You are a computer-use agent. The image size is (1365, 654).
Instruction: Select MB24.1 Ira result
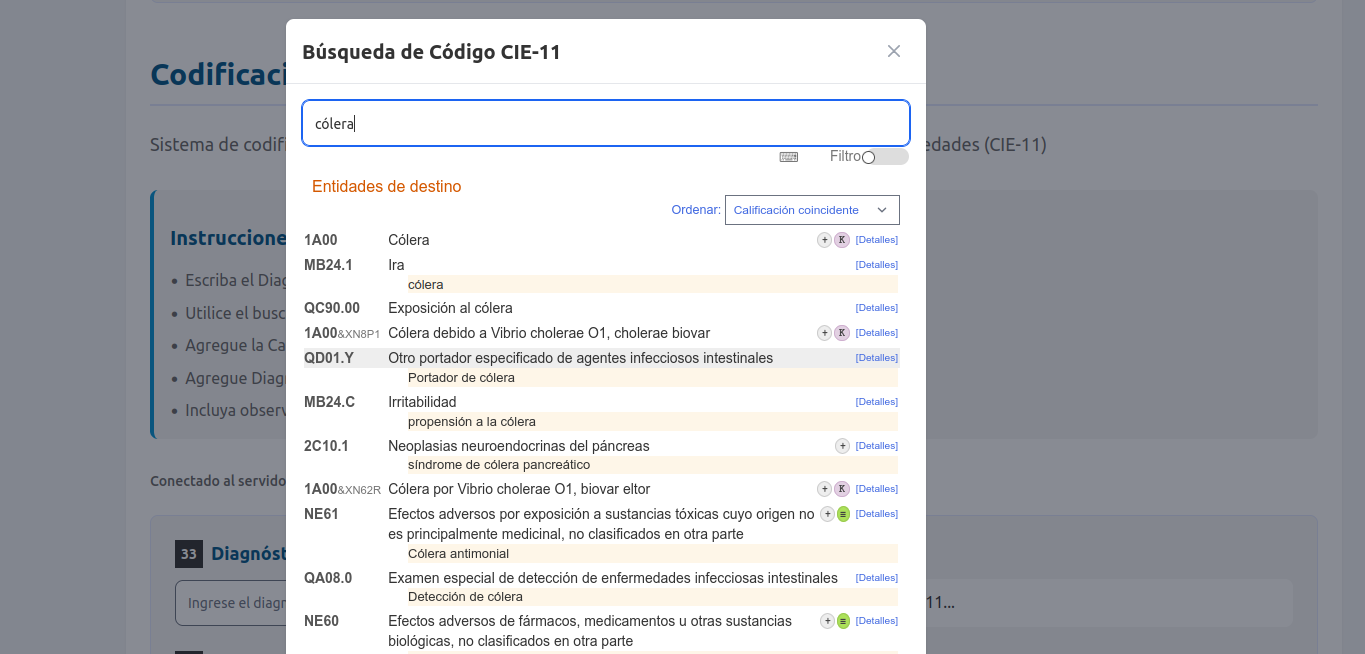[x=396, y=265]
